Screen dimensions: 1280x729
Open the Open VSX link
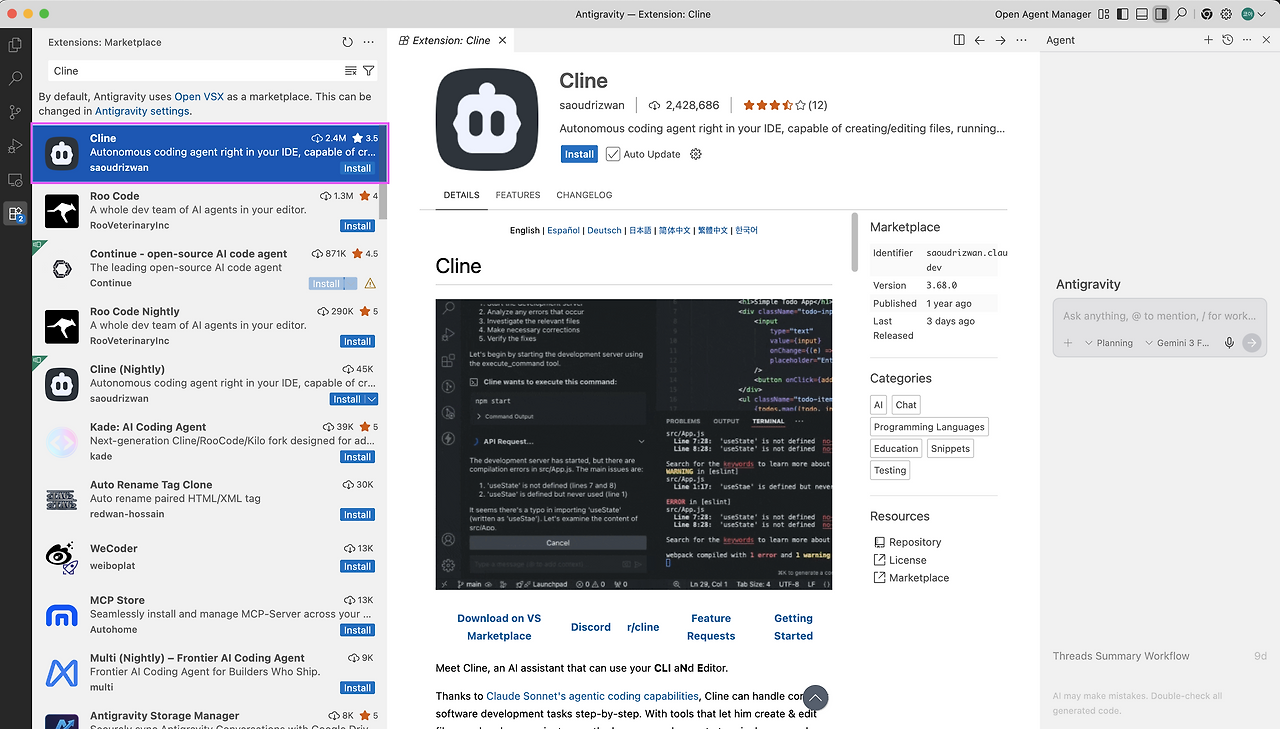(199, 97)
